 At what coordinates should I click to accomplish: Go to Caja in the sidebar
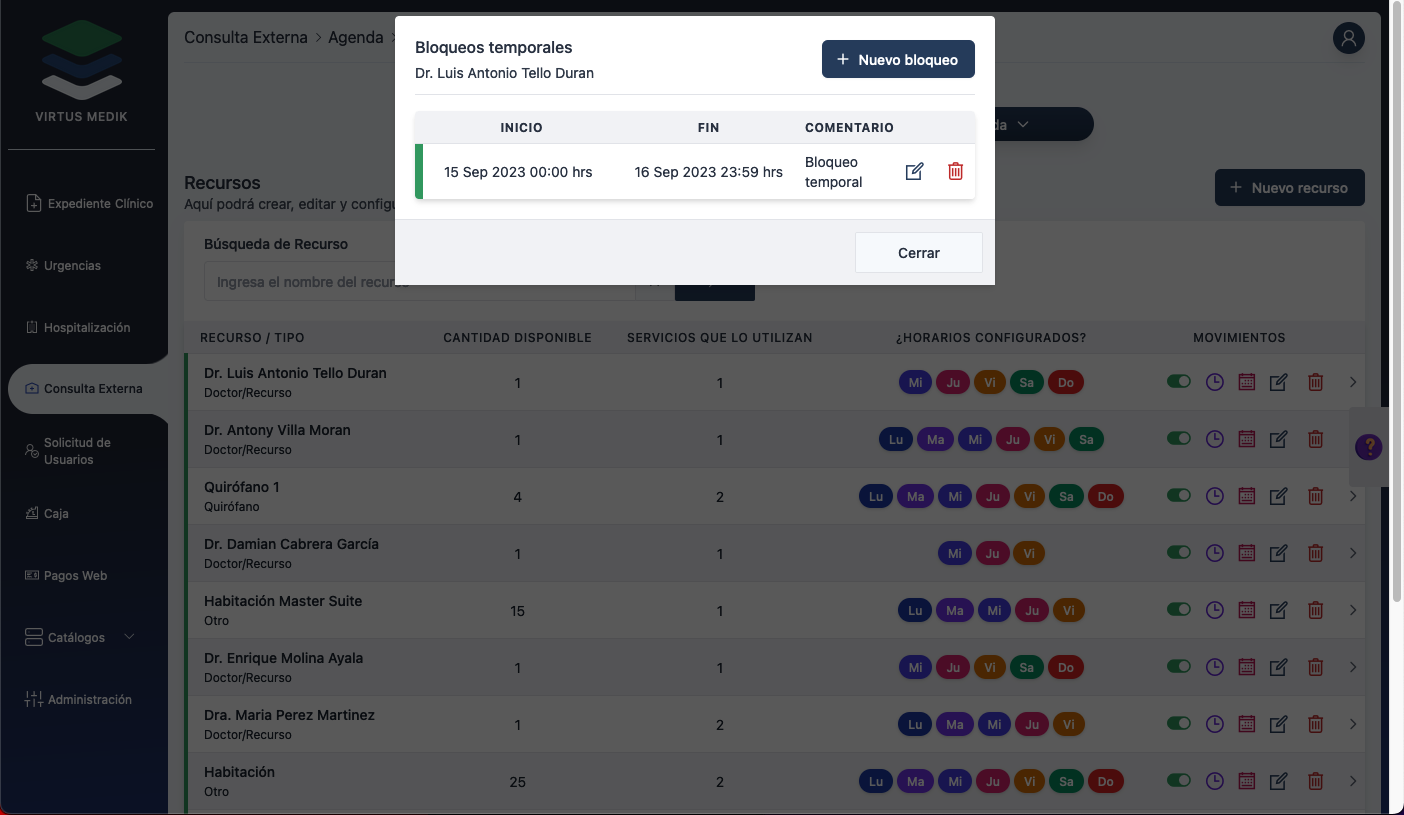56,514
